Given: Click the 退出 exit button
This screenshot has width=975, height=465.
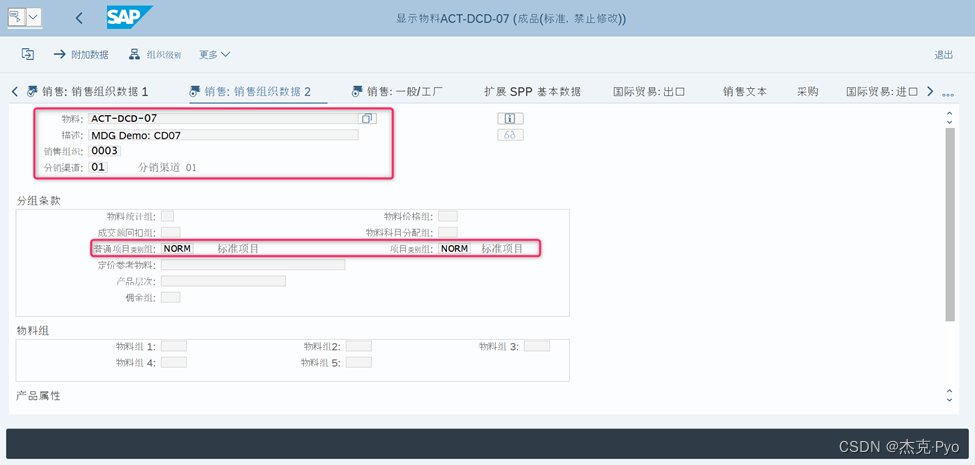Looking at the screenshot, I should point(943,55).
